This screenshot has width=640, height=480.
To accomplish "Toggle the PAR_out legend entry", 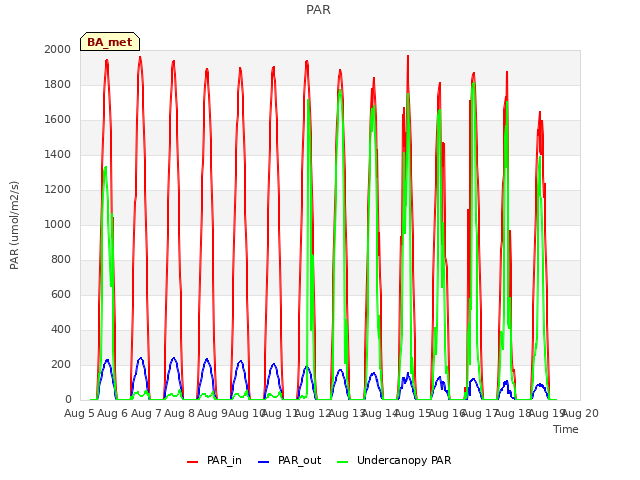I will tap(290, 460).
